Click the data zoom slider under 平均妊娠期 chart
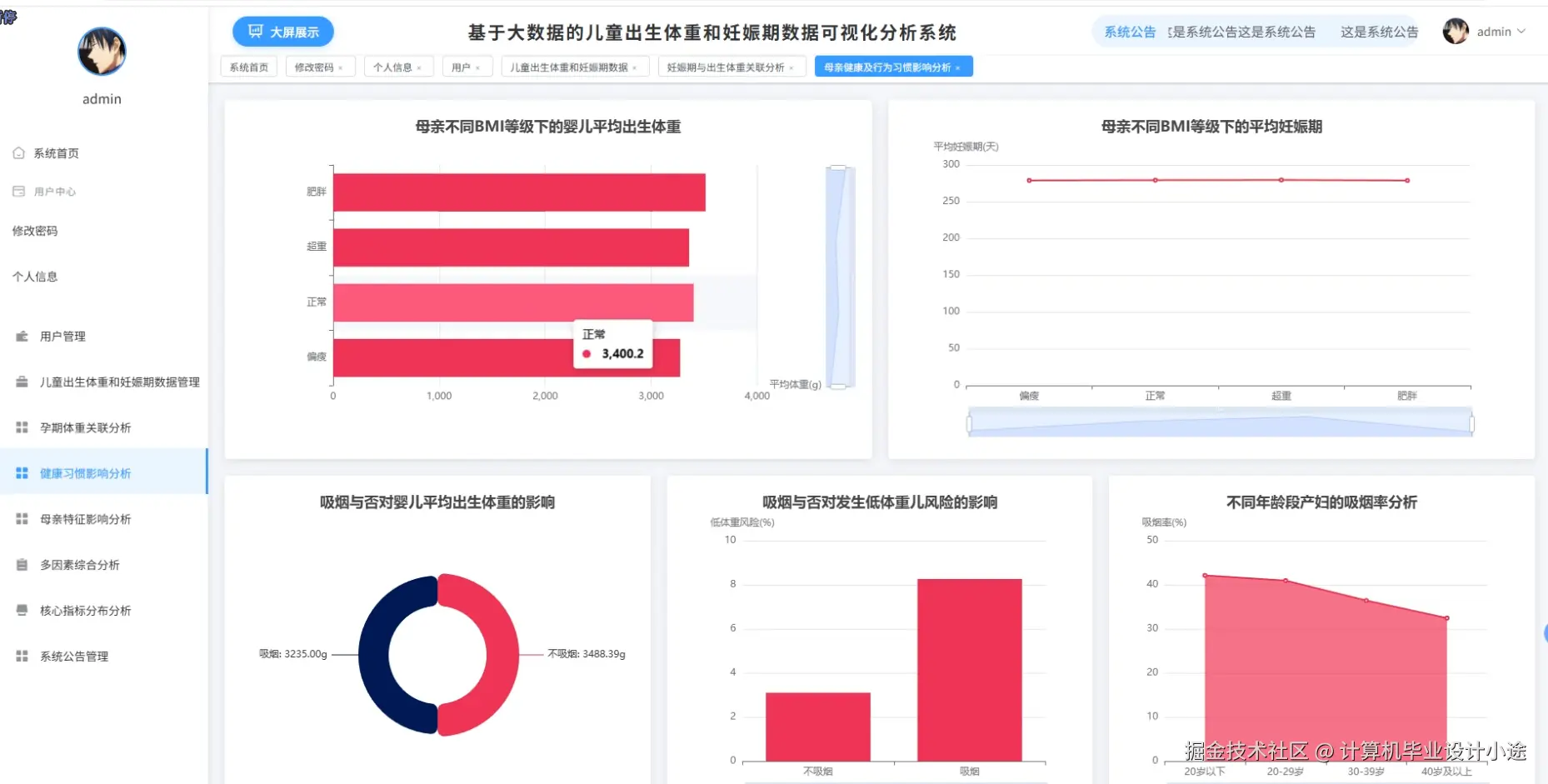 coord(1219,422)
